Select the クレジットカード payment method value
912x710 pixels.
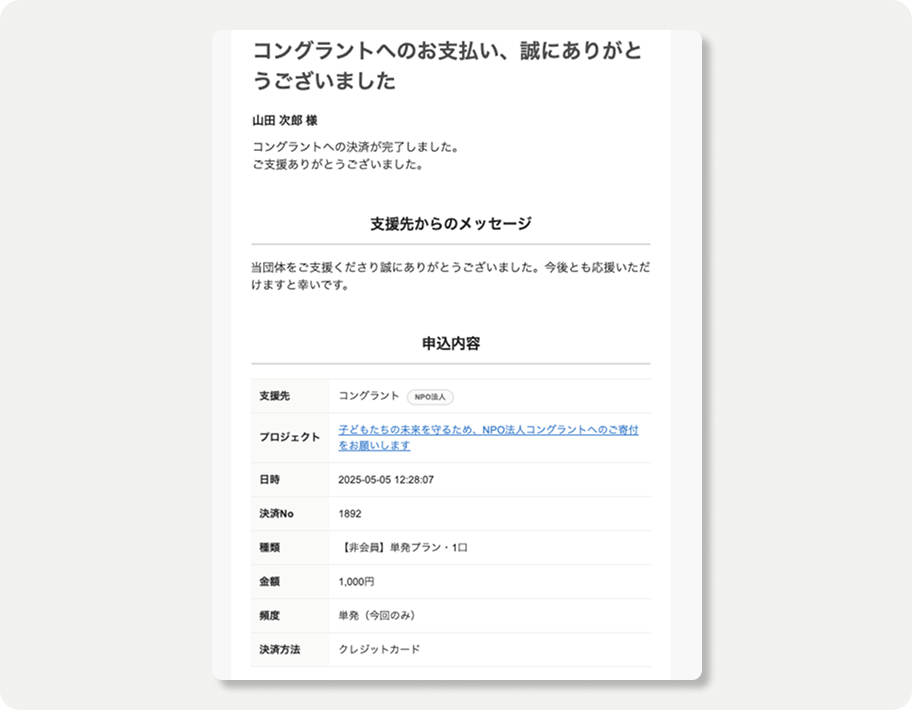coord(379,649)
